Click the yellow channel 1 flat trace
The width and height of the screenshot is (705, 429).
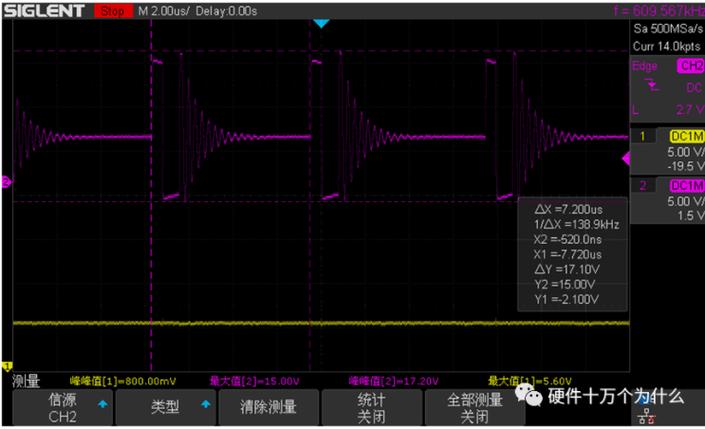click(321, 323)
